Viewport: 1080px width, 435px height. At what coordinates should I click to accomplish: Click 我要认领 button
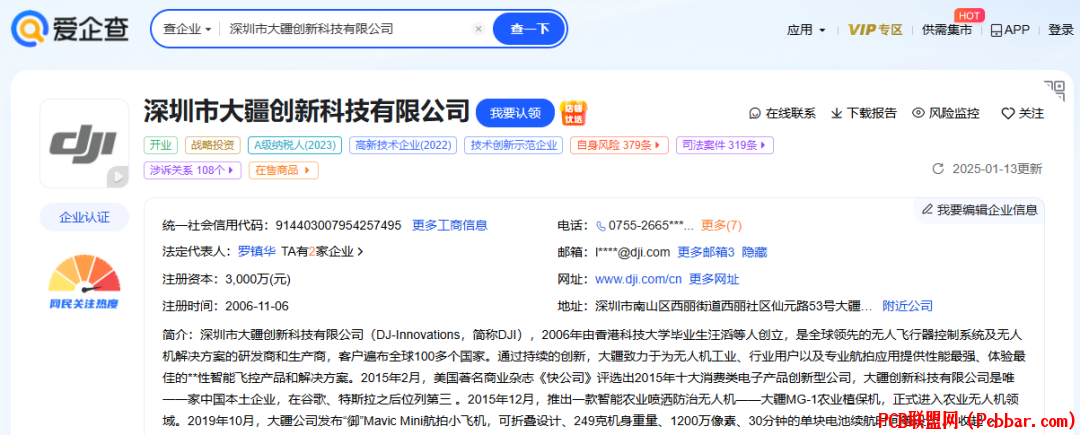515,113
